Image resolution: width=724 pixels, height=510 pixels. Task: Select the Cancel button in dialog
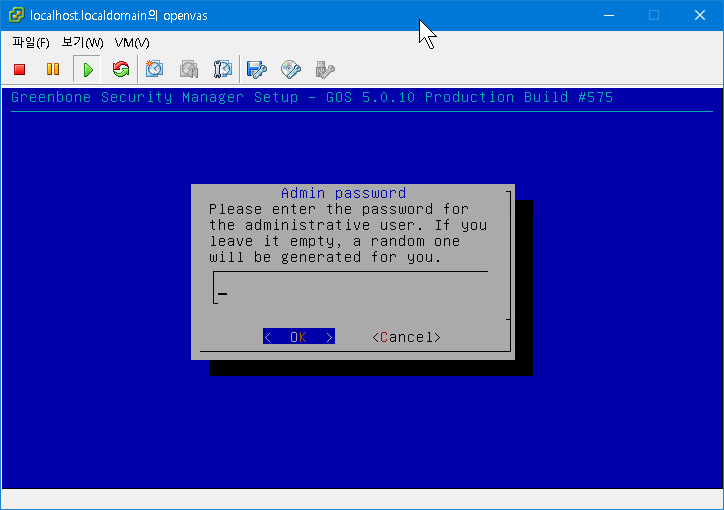coord(406,337)
